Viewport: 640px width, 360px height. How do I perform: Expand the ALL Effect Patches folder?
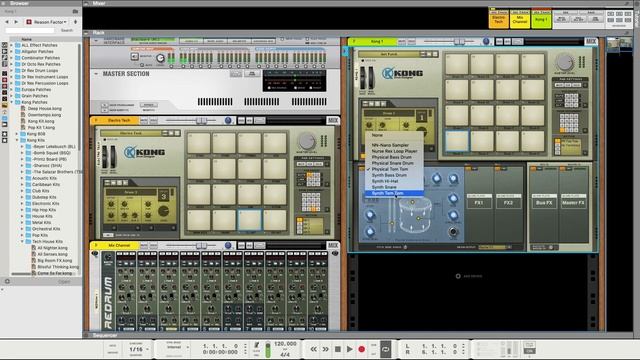tap(11, 45)
